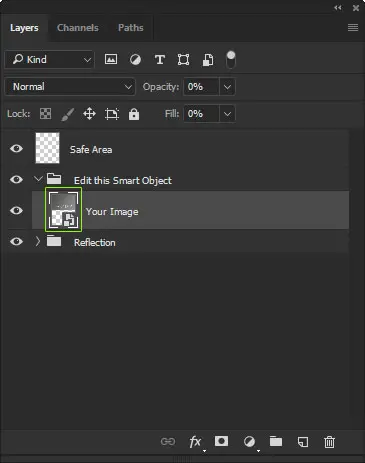Switch to the Channels tab
Image resolution: width=365 pixels, height=463 pixels.
(x=78, y=28)
